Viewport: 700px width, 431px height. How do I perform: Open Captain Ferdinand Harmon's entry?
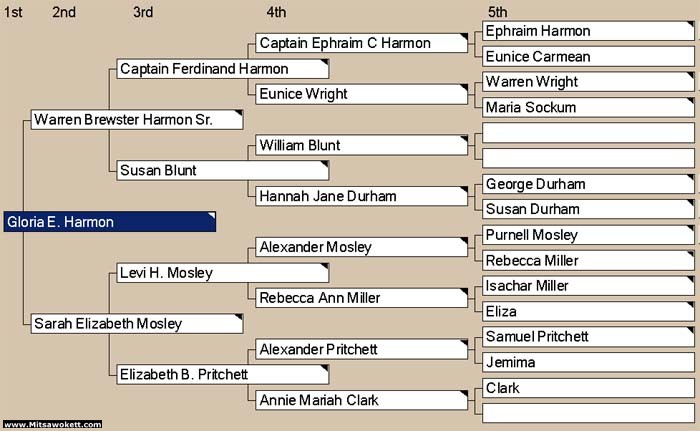(222, 69)
